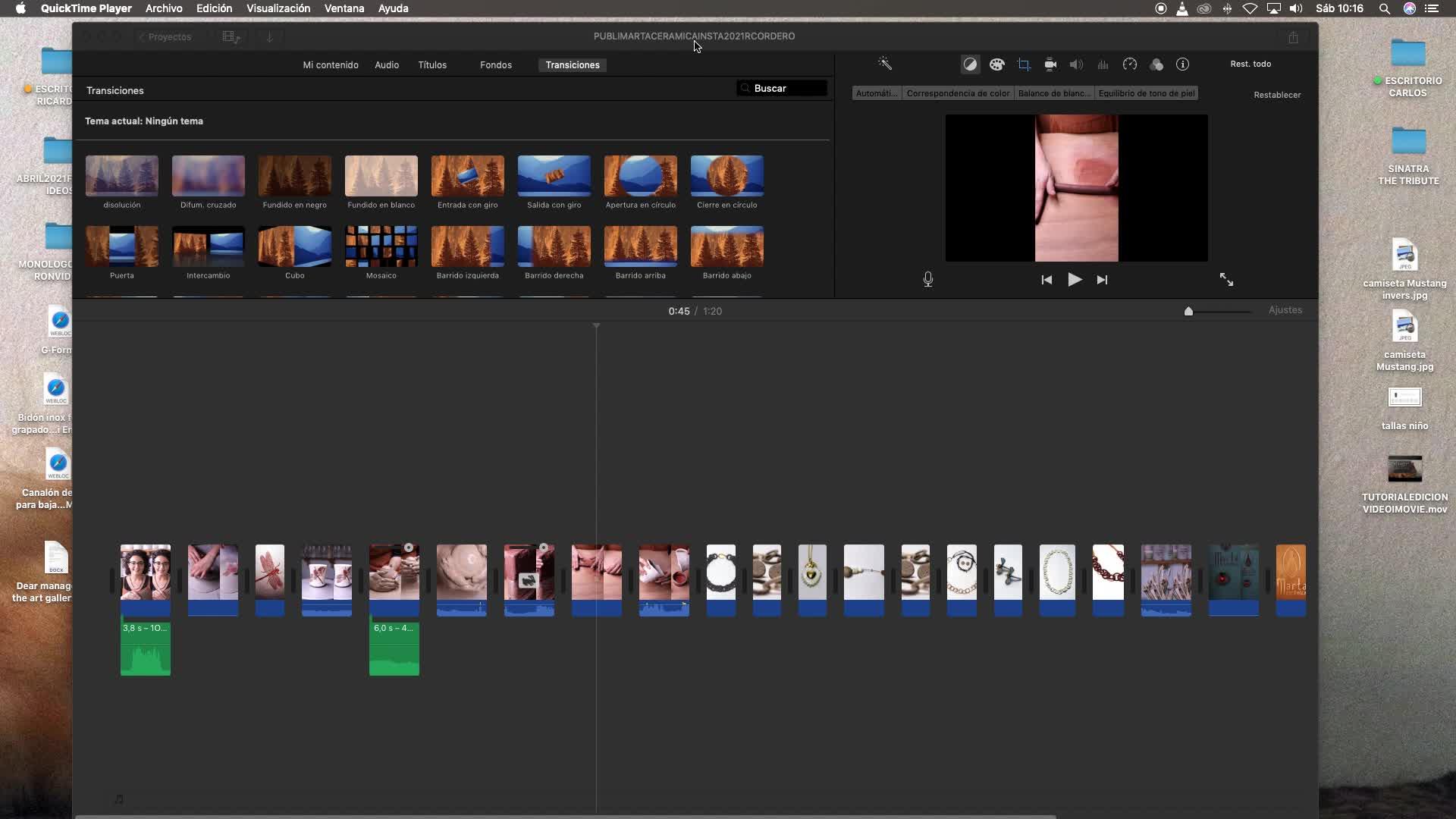Select the crop tool icon

click(x=1024, y=64)
